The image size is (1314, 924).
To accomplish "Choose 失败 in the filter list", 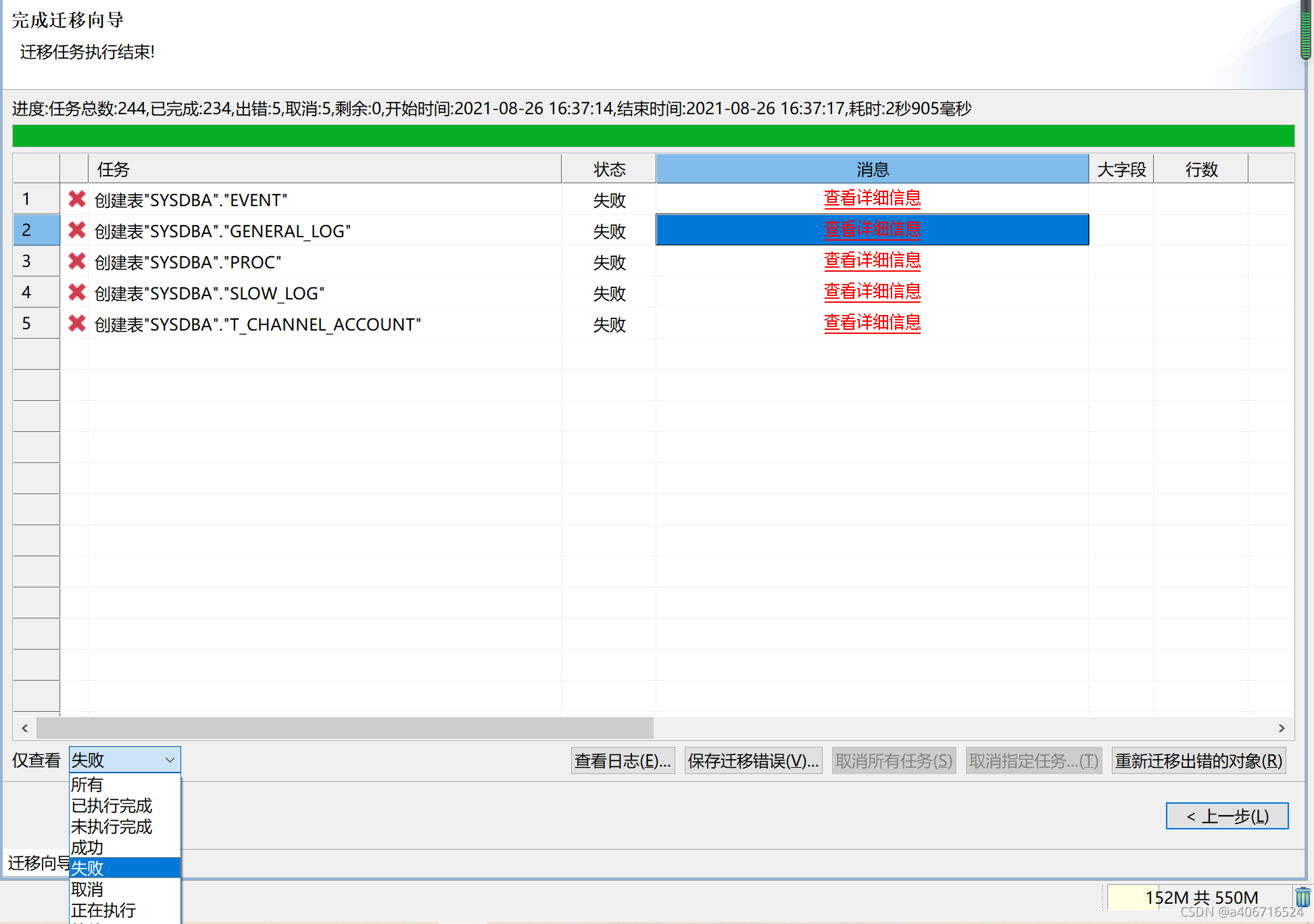I will (x=124, y=868).
